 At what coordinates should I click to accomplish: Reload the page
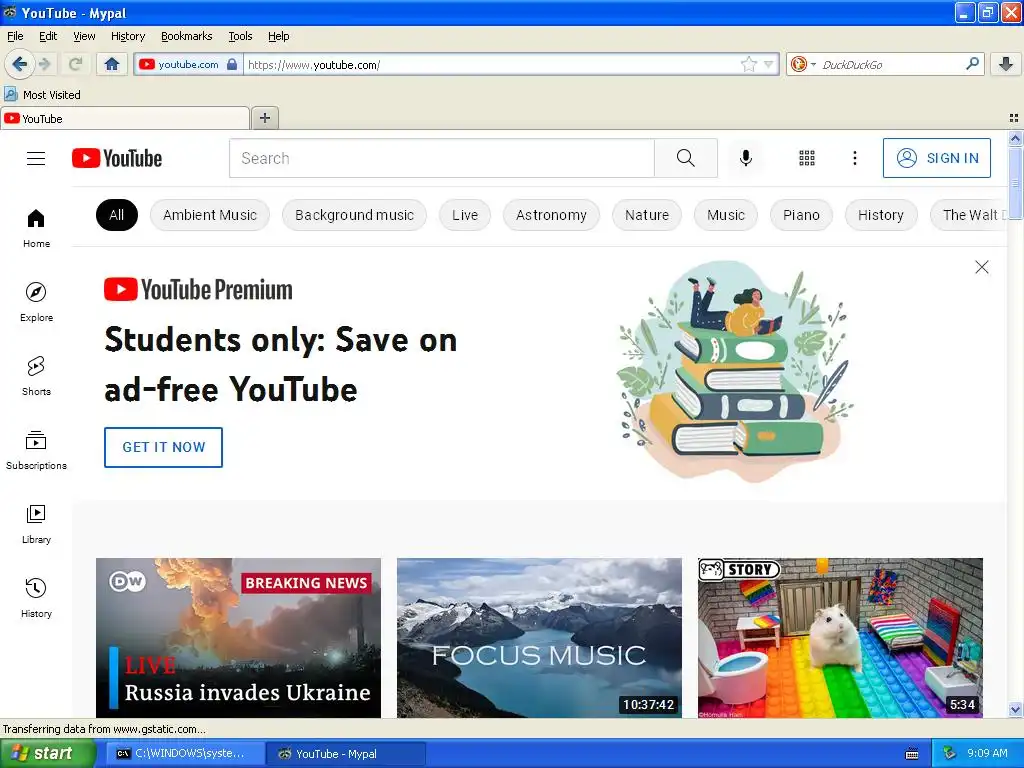click(x=75, y=64)
